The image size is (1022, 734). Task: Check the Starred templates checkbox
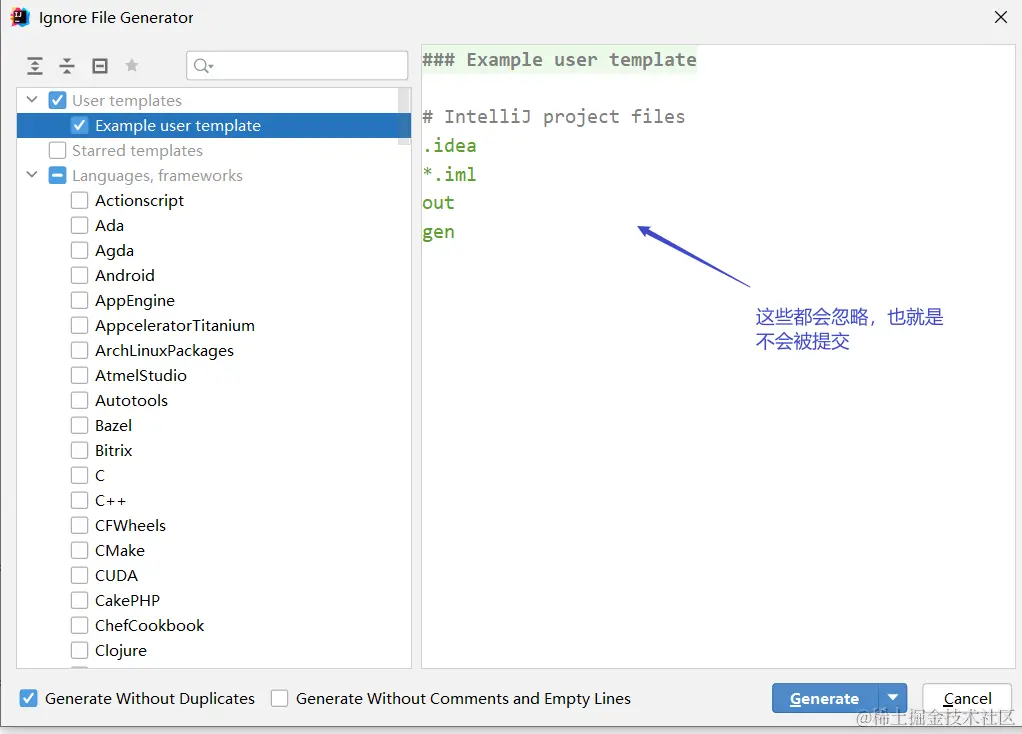pyautogui.click(x=57, y=151)
